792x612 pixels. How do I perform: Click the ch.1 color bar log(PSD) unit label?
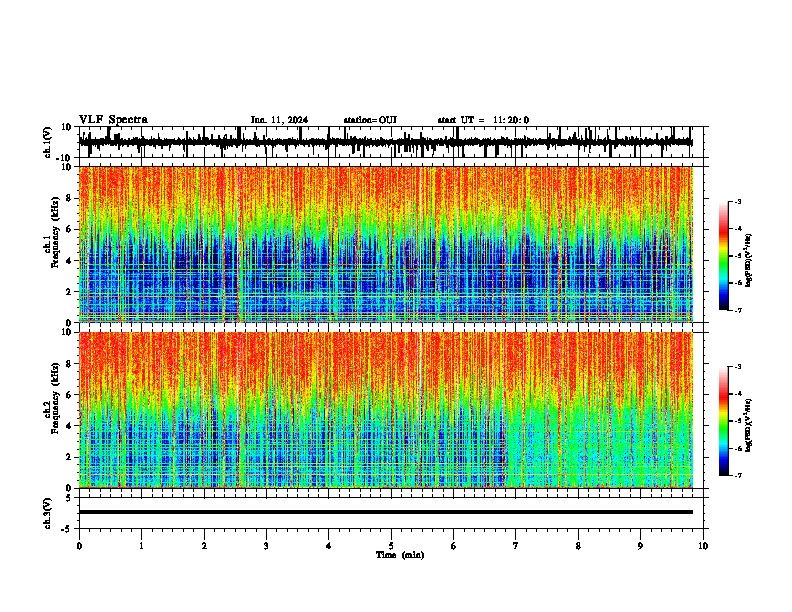[x=748, y=261]
